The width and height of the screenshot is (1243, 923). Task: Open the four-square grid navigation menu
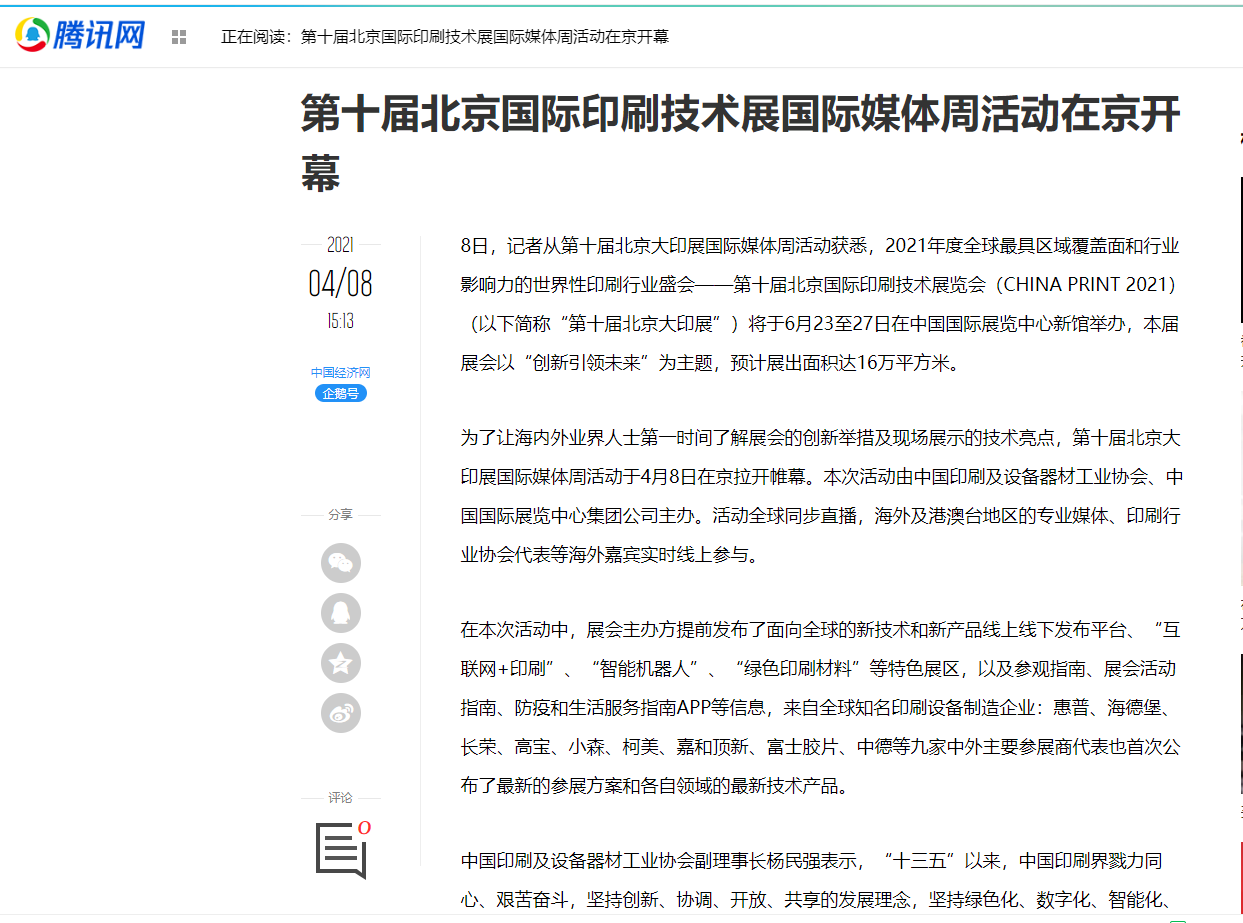(x=179, y=37)
